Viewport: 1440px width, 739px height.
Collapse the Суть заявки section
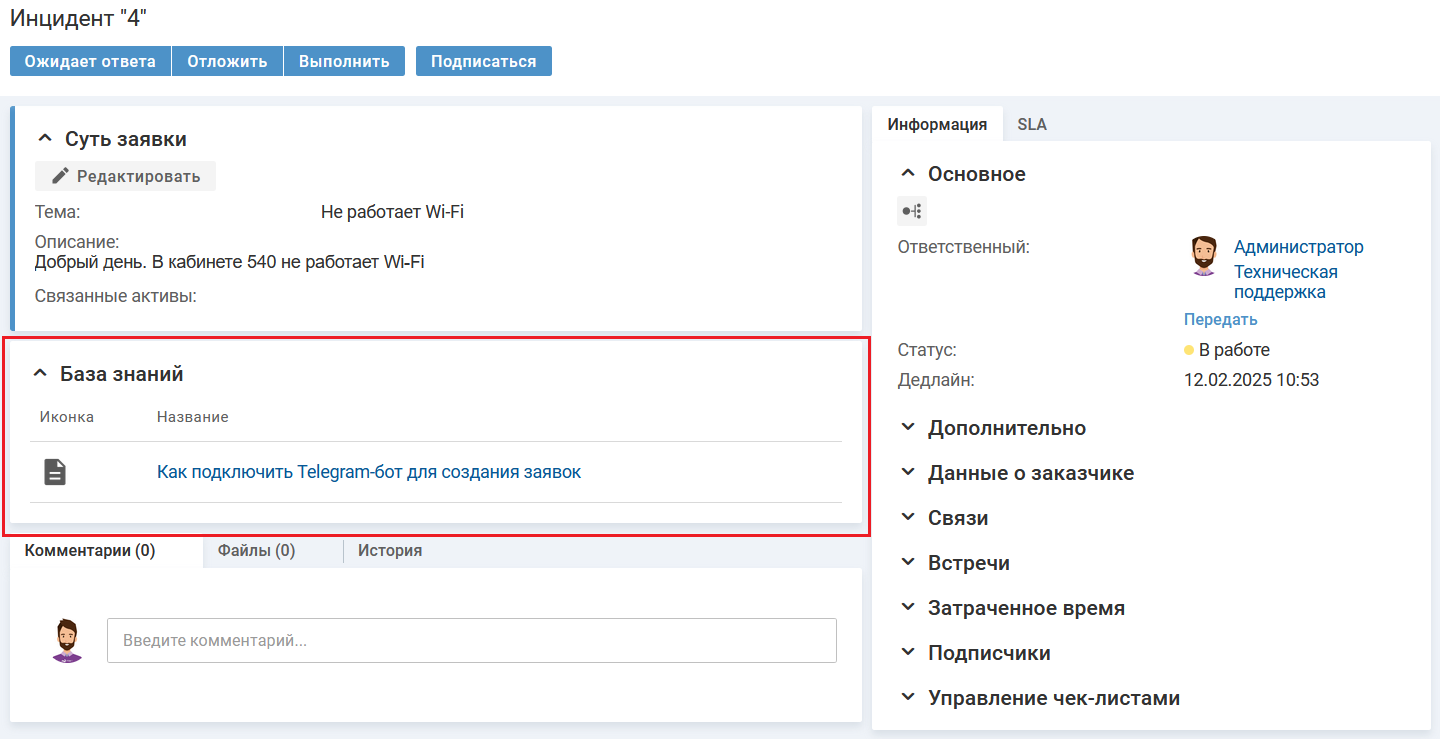click(x=45, y=139)
